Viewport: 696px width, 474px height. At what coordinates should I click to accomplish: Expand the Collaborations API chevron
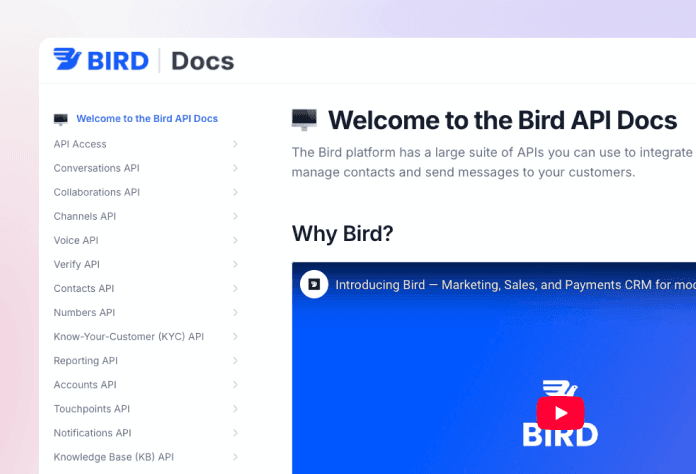[x=235, y=192]
